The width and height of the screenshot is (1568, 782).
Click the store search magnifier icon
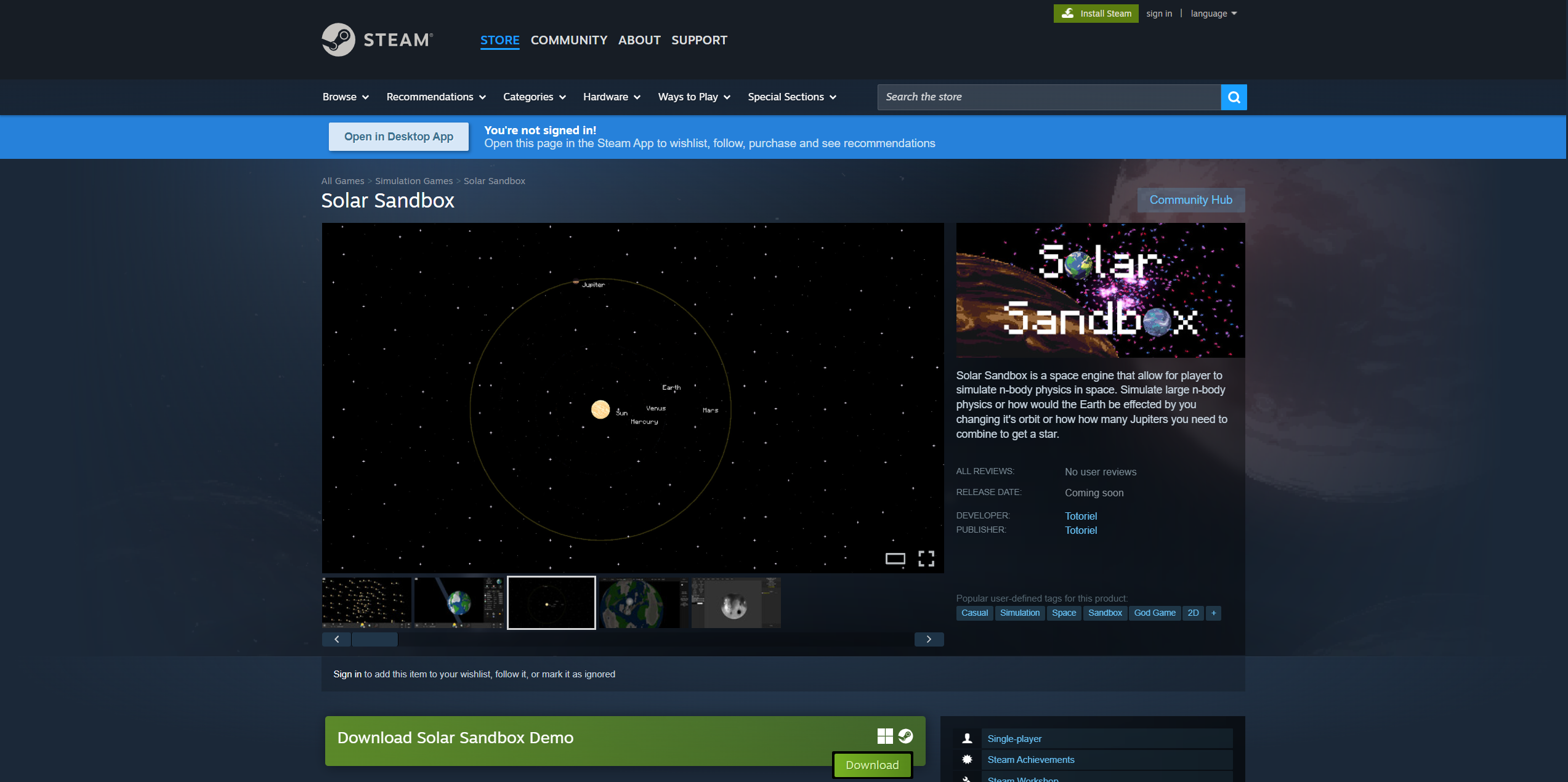(x=1234, y=97)
